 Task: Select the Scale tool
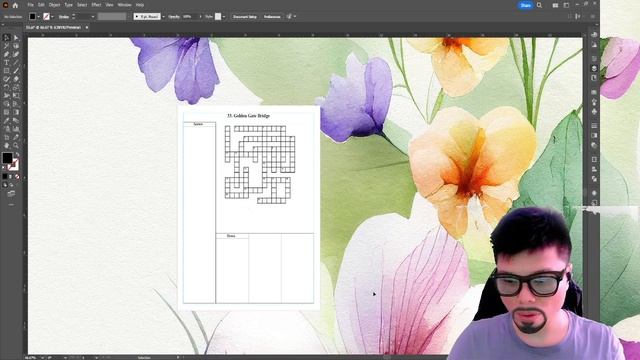pyautogui.click(x=16, y=87)
